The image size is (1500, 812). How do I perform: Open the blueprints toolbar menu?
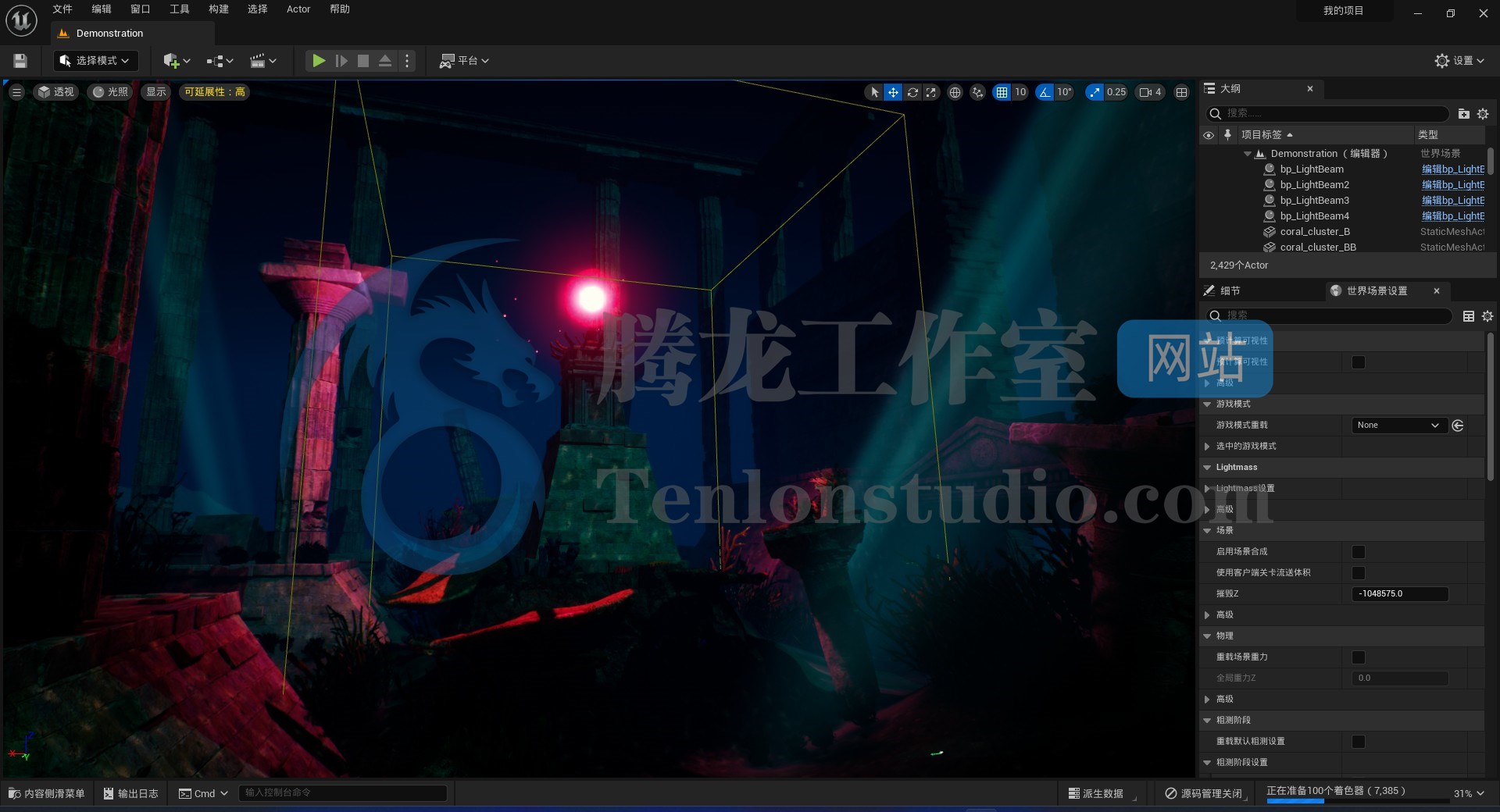(220, 61)
